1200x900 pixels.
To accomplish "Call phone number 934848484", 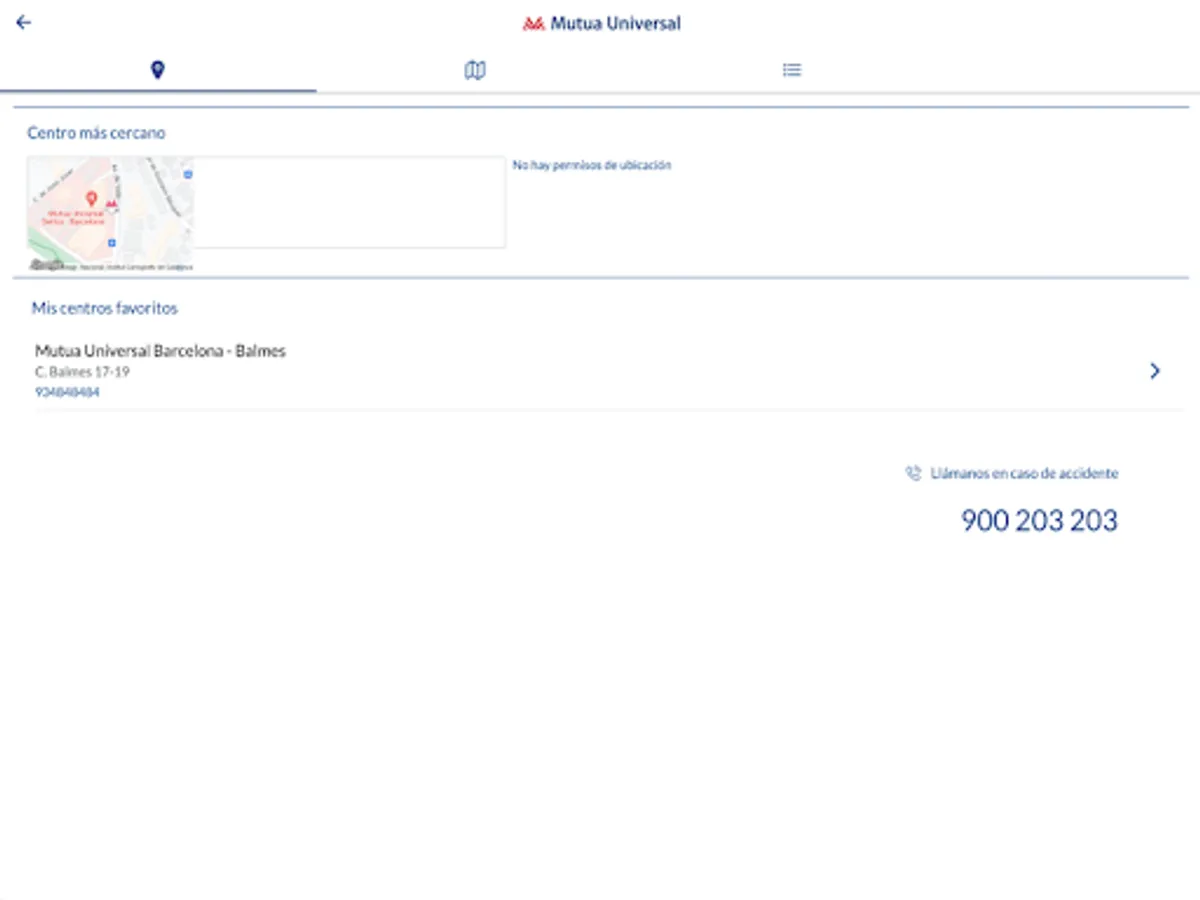I will pyautogui.click(x=67, y=392).
